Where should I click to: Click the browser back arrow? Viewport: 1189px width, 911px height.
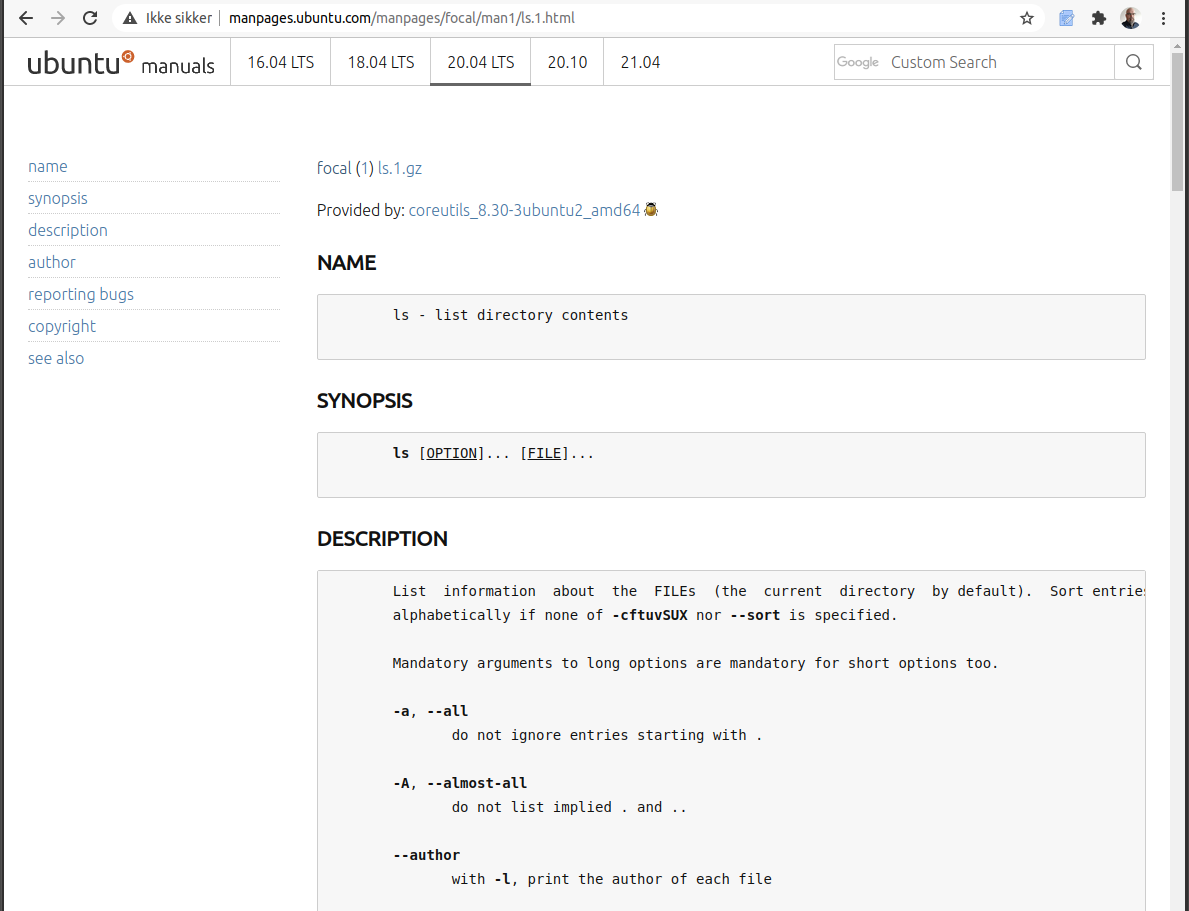click(x=26, y=18)
